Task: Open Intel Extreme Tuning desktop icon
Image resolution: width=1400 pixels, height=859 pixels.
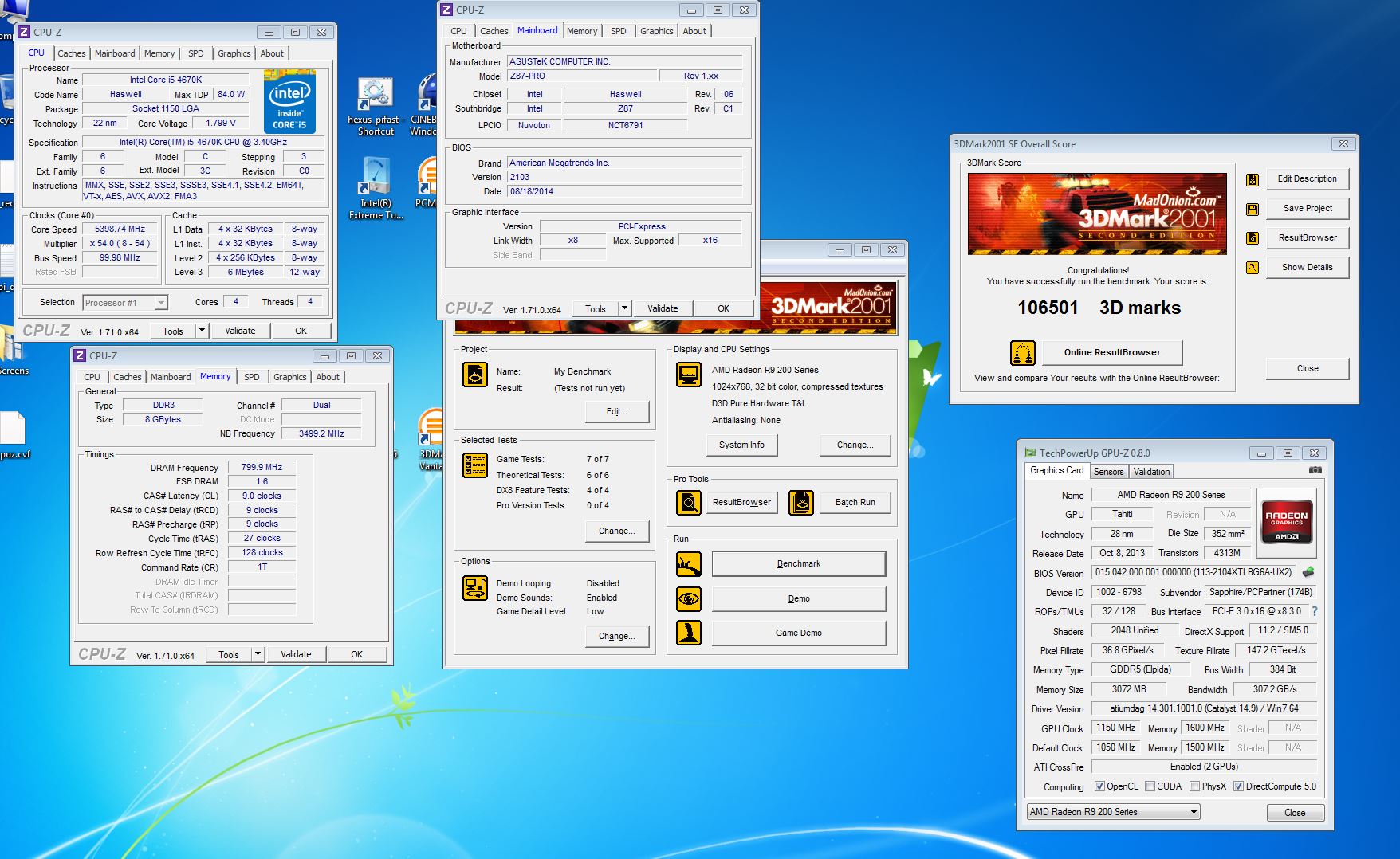Action: 376,189
